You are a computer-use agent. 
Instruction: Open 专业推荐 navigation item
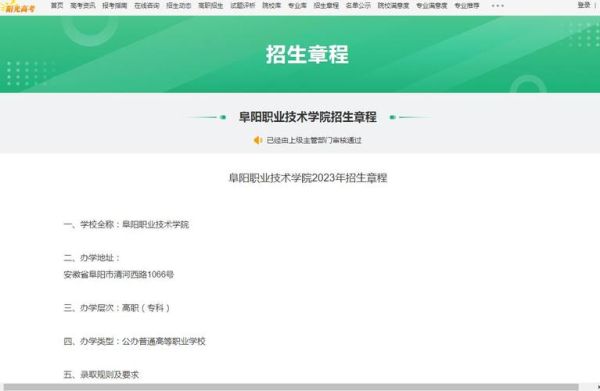pos(467,6)
